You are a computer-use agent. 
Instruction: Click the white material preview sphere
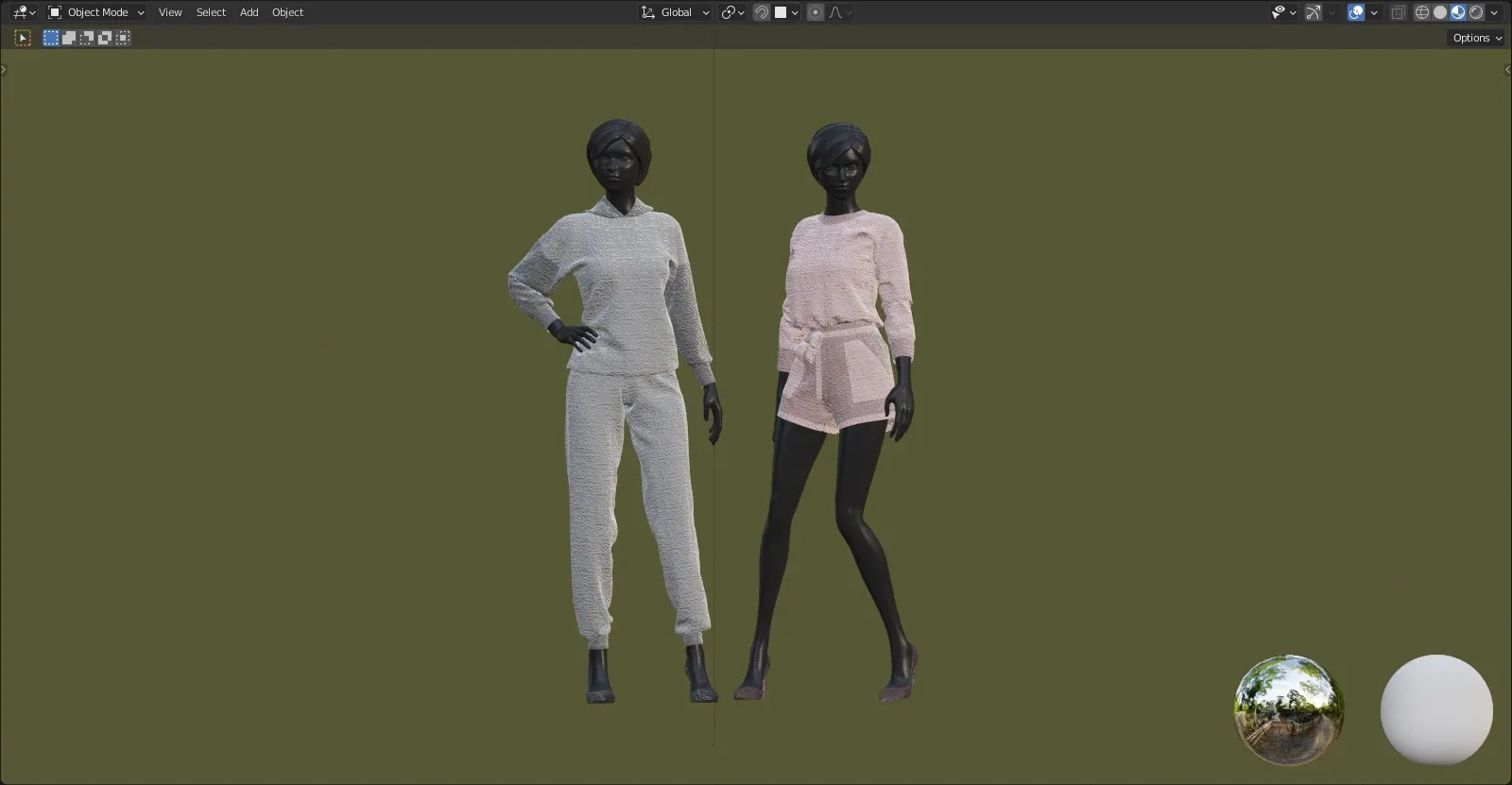[x=1436, y=710]
